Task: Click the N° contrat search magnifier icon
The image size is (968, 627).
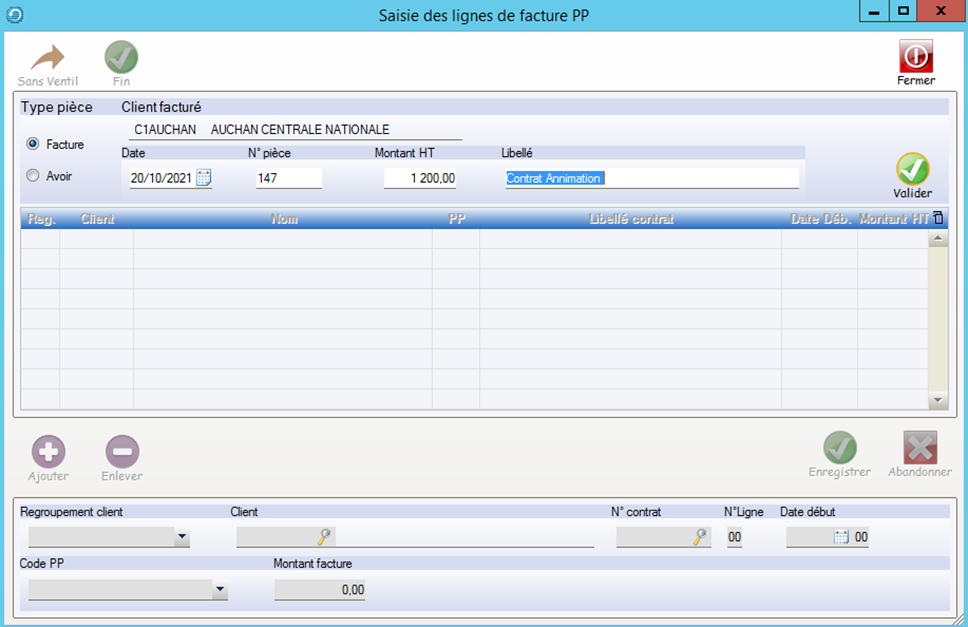Action: [x=700, y=537]
